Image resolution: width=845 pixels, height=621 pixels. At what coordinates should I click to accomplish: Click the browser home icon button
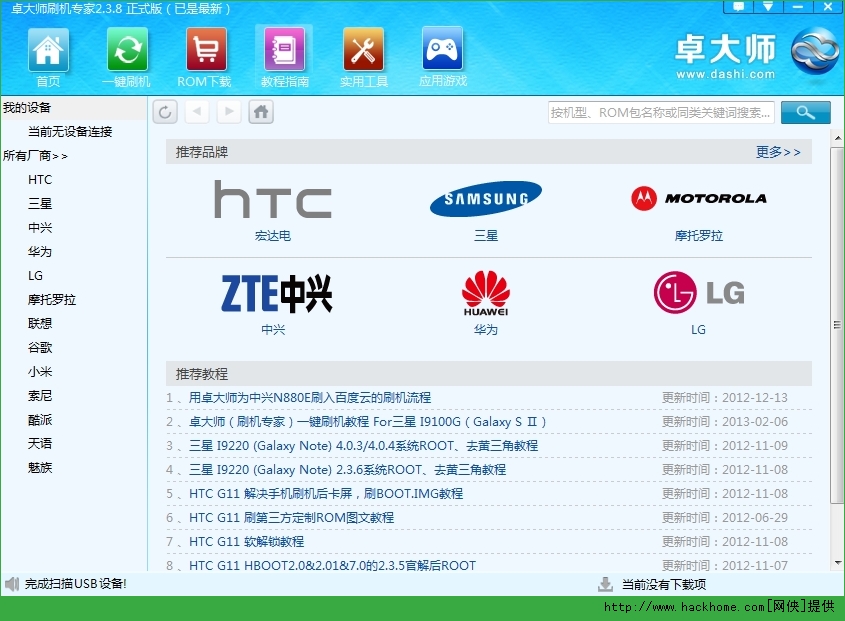point(261,112)
